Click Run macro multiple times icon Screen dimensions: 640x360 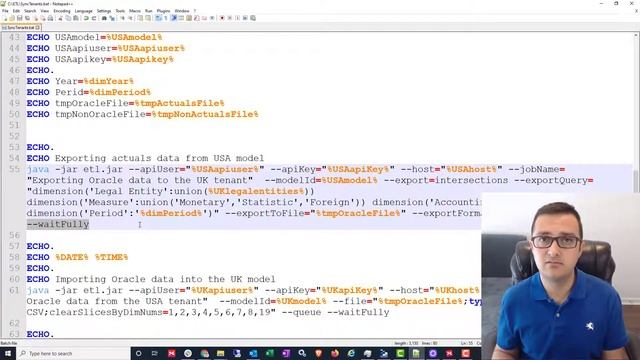pos(245,18)
